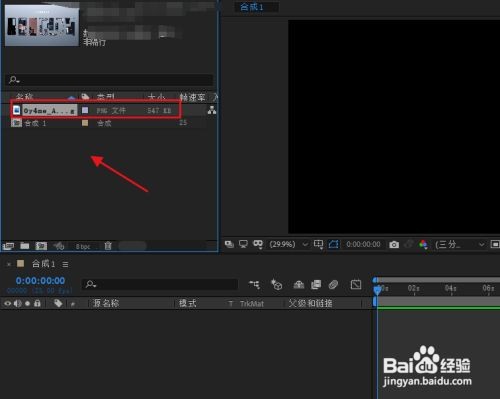Create a new folder in project panel

click(x=25, y=246)
